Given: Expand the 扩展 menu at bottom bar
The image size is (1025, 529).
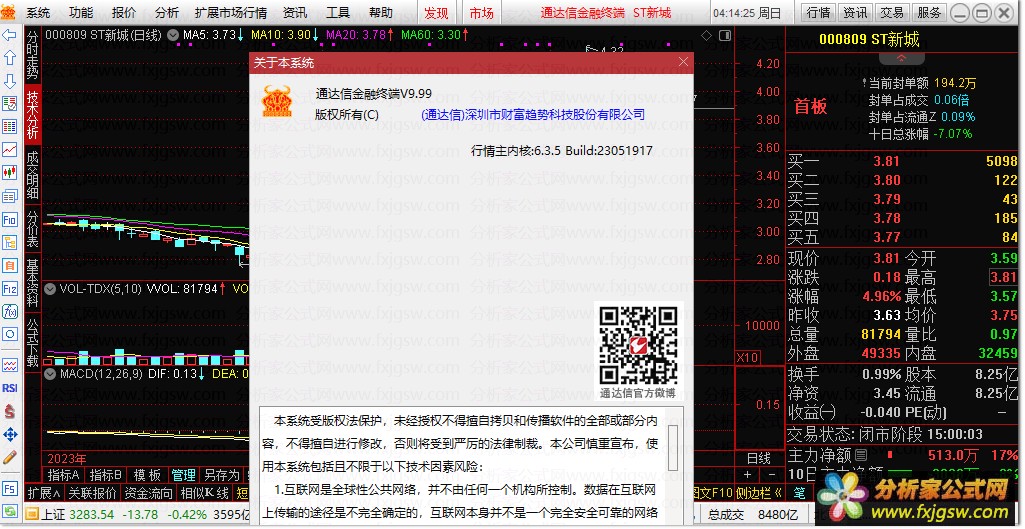Looking at the screenshot, I should (x=45, y=493).
